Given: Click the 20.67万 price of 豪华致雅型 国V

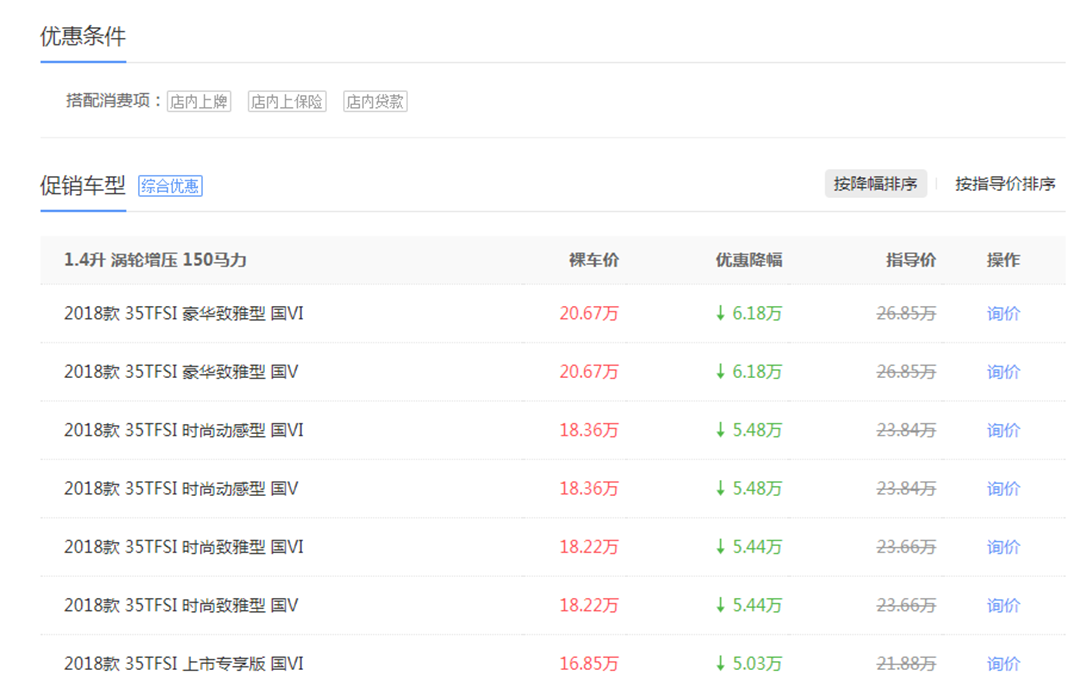Looking at the screenshot, I should point(589,372).
